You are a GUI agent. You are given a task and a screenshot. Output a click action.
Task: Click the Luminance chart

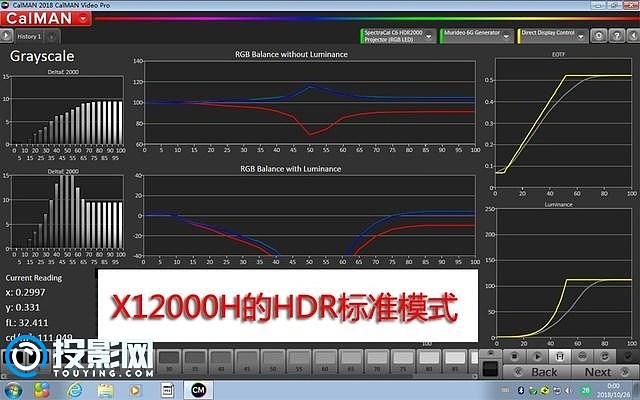(x=563, y=273)
